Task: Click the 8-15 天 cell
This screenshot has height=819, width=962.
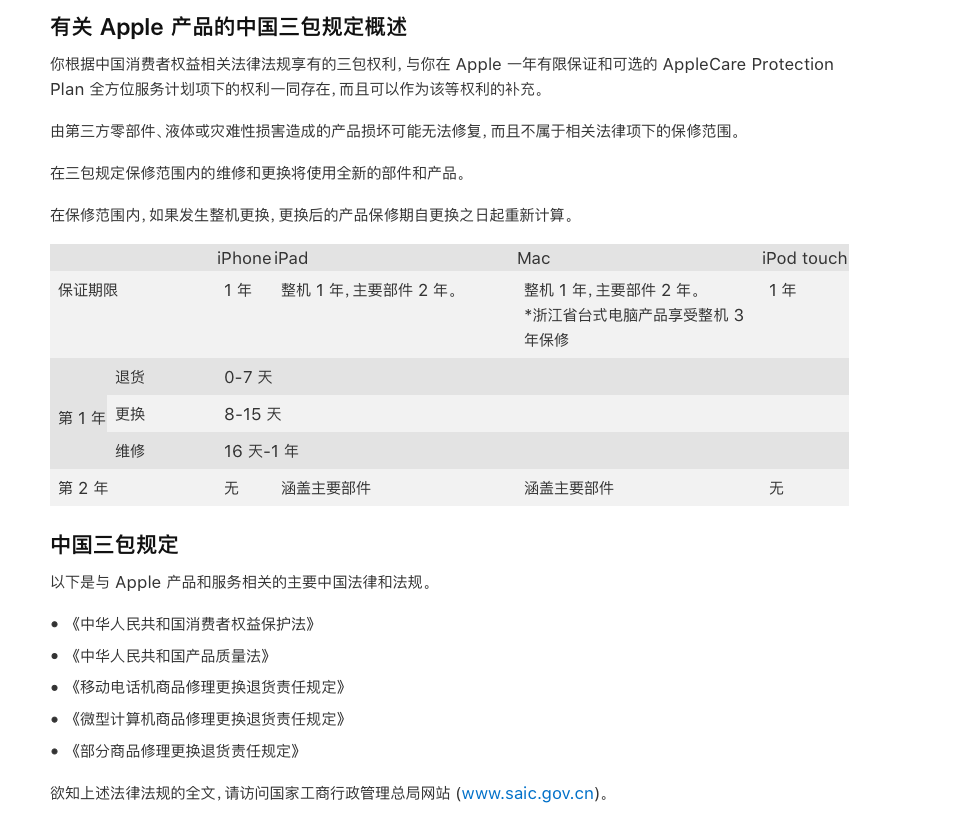Action: pyautogui.click(x=252, y=414)
